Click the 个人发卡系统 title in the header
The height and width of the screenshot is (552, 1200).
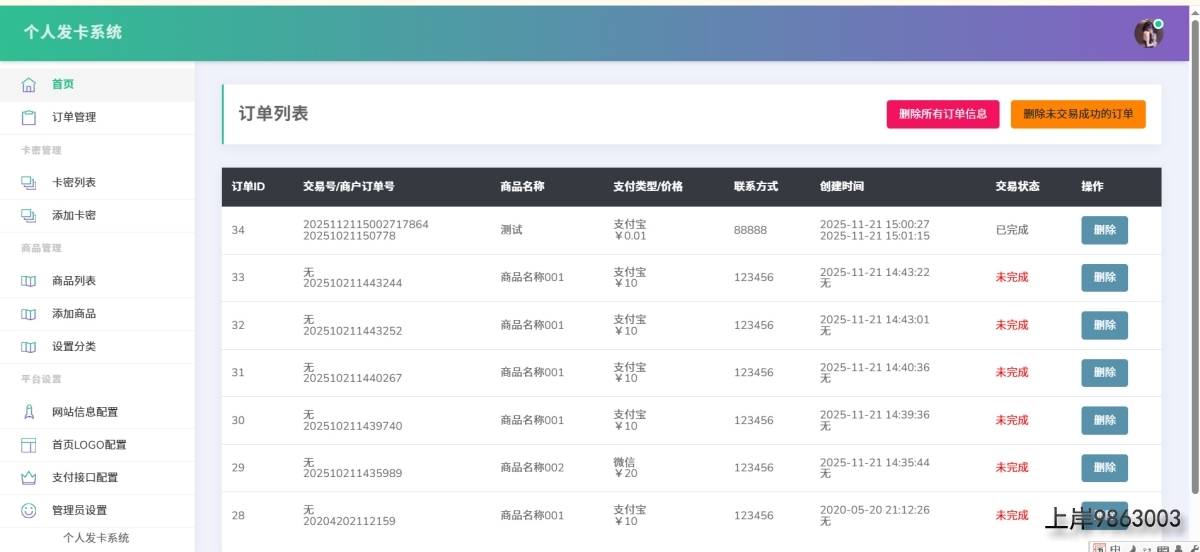(x=73, y=32)
